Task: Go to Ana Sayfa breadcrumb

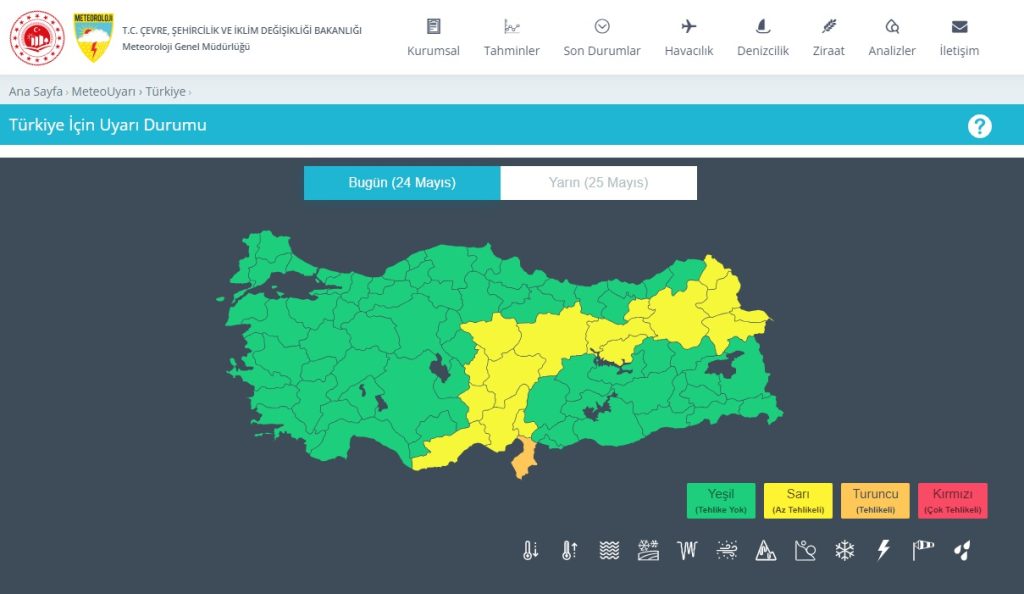Action: point(35,91)
